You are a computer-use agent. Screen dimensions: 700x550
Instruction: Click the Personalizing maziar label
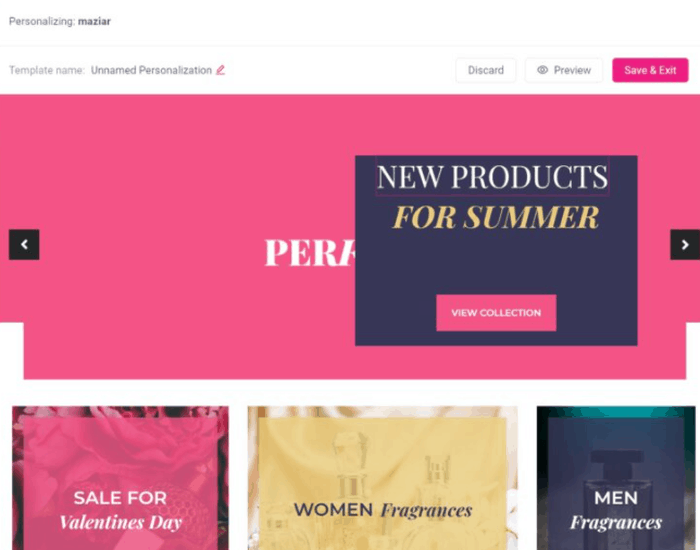tap(60, 21)
